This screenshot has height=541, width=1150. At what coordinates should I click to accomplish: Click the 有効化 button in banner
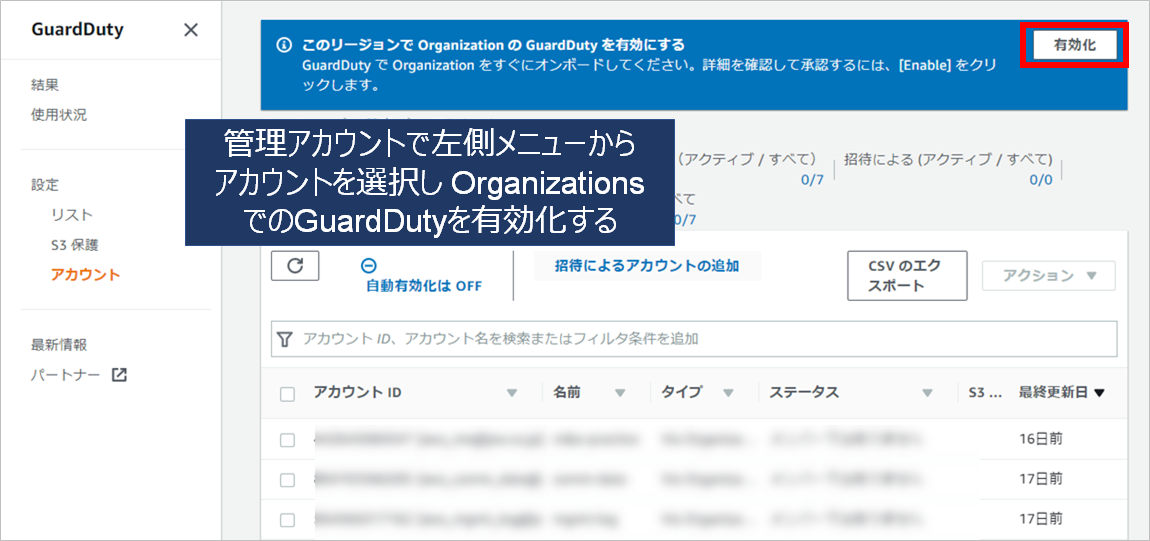pyautogui.click(x=1075, y=46)
